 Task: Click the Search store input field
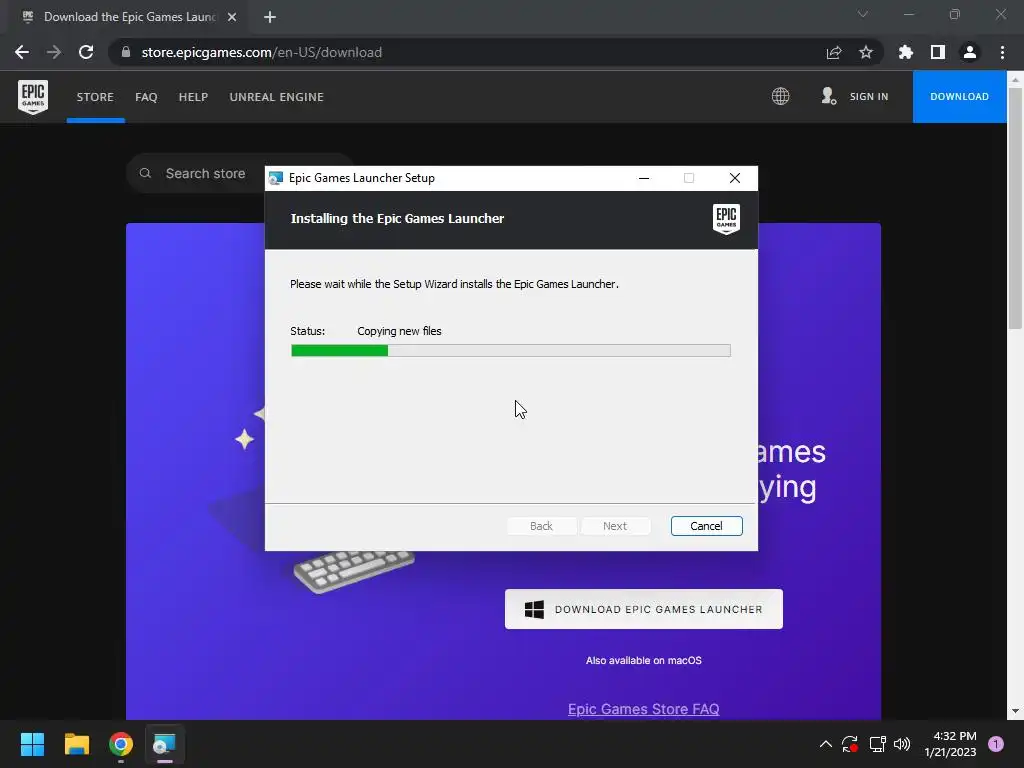240,173
